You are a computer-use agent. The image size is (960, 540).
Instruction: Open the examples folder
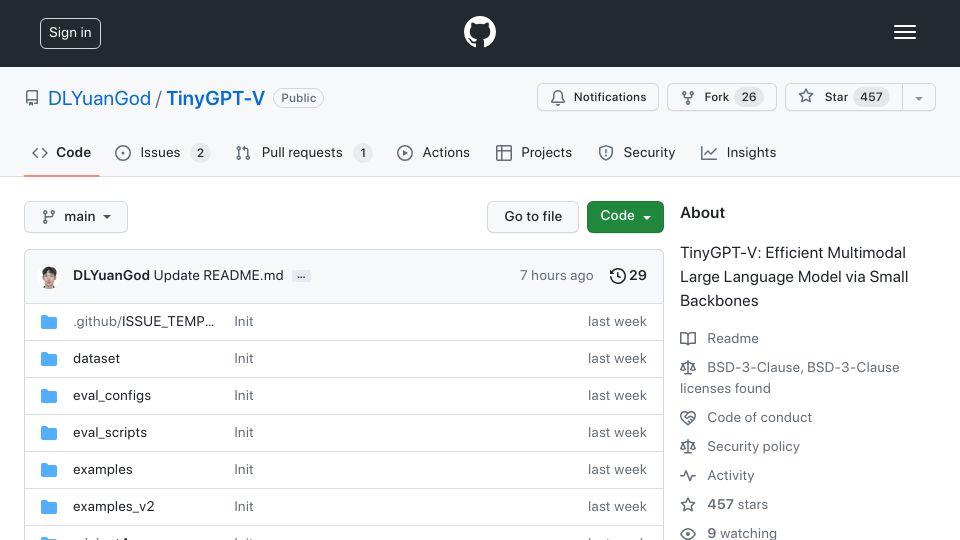[102, 470]
